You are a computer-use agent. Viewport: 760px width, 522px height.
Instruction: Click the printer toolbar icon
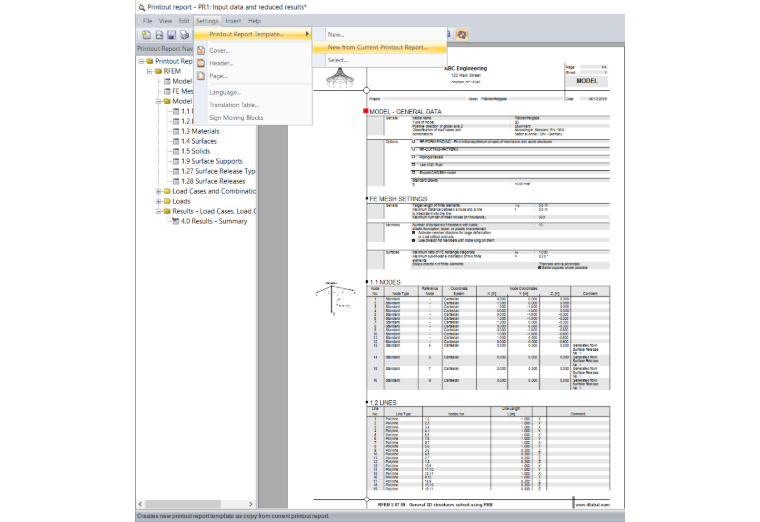click(184, 34)
